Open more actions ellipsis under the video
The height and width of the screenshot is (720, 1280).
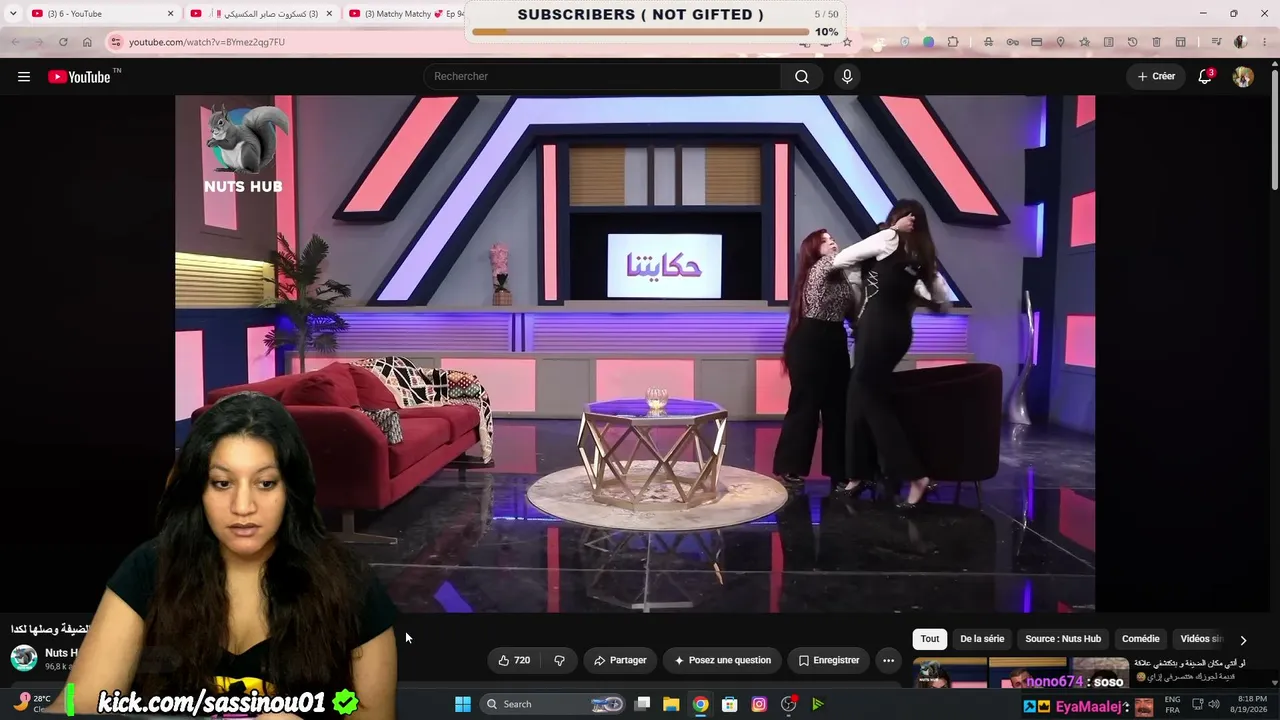[888, 660]
